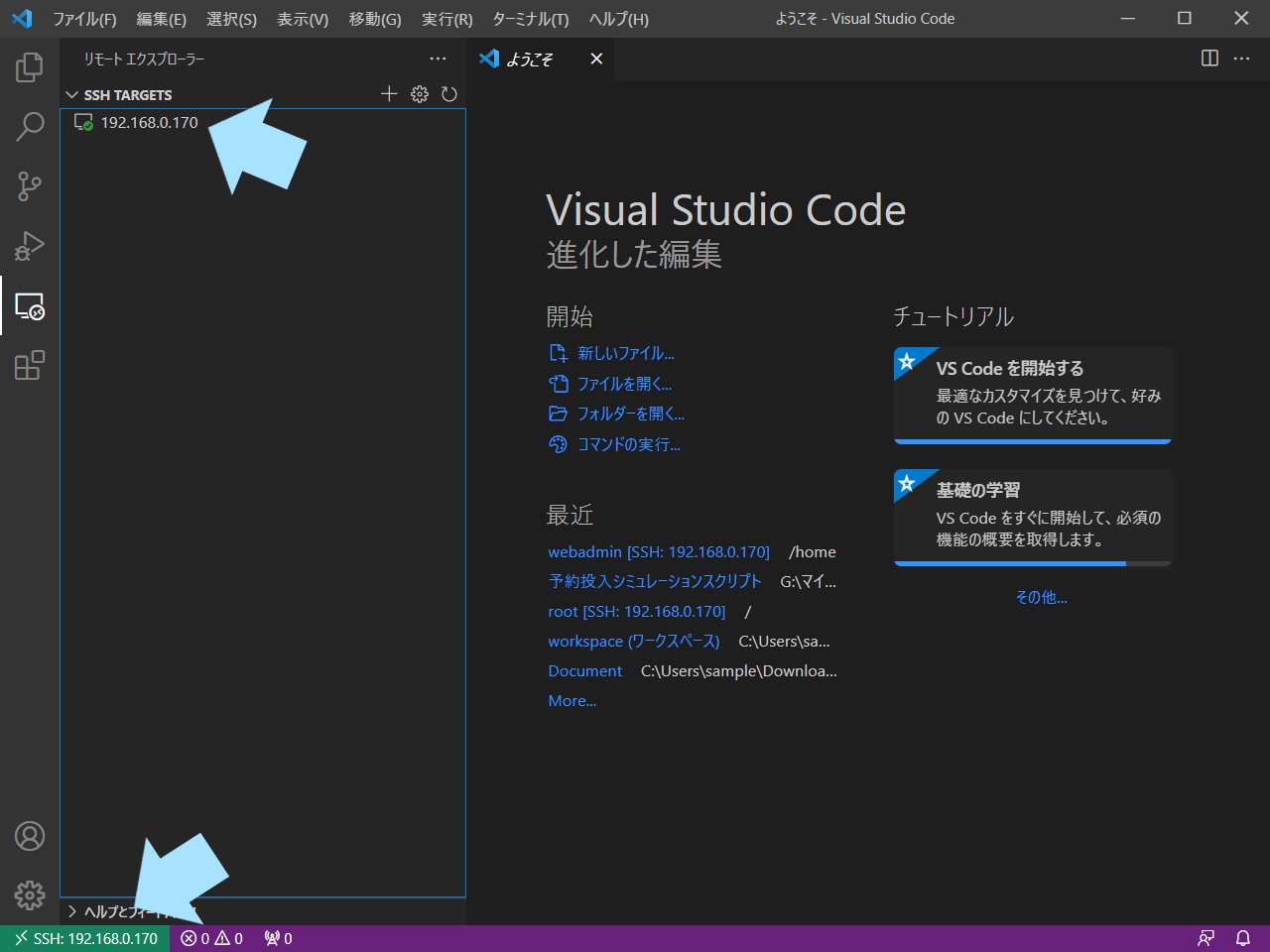Open Source Control view
Viewport: 1270px width, 952px height.
pyautogui.click(x=30, y=186)
